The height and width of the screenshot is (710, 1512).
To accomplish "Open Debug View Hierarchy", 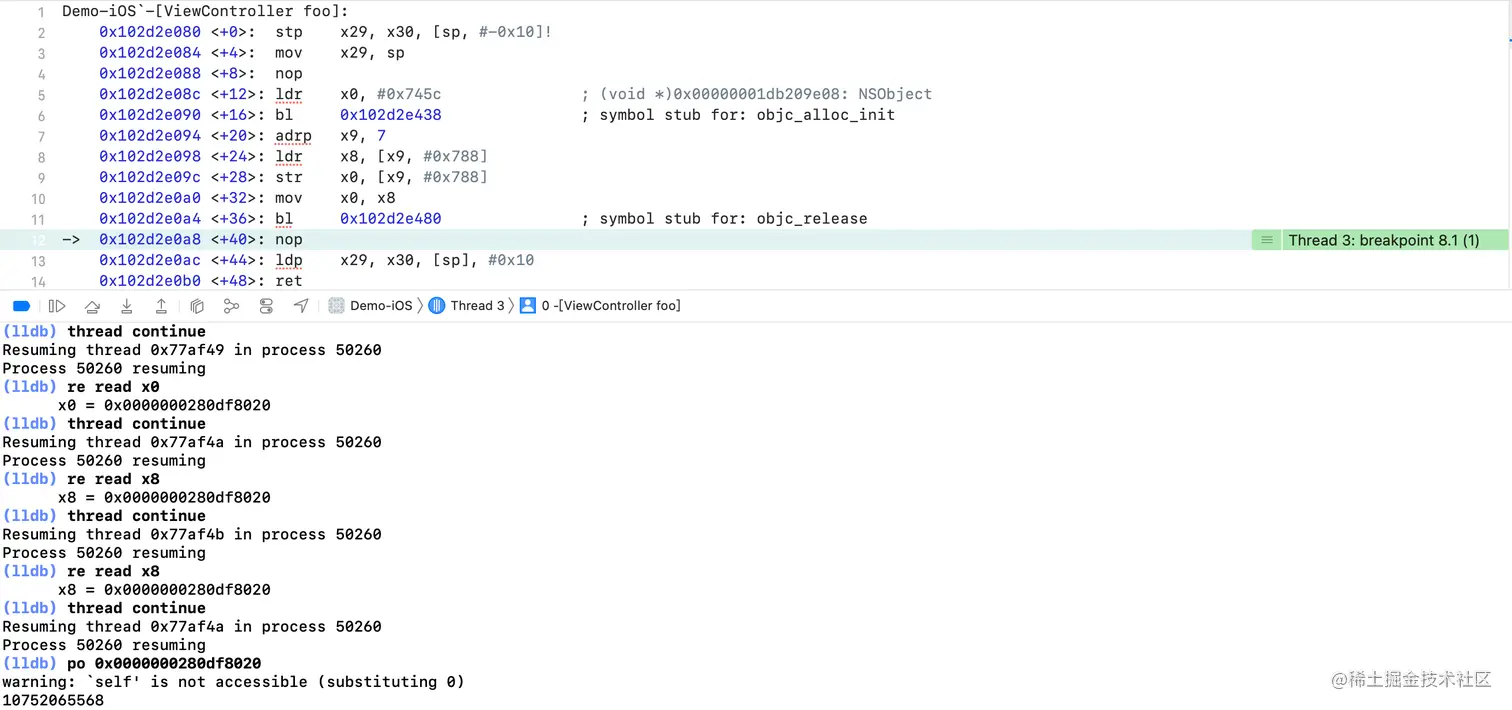I will pos(197,306).
